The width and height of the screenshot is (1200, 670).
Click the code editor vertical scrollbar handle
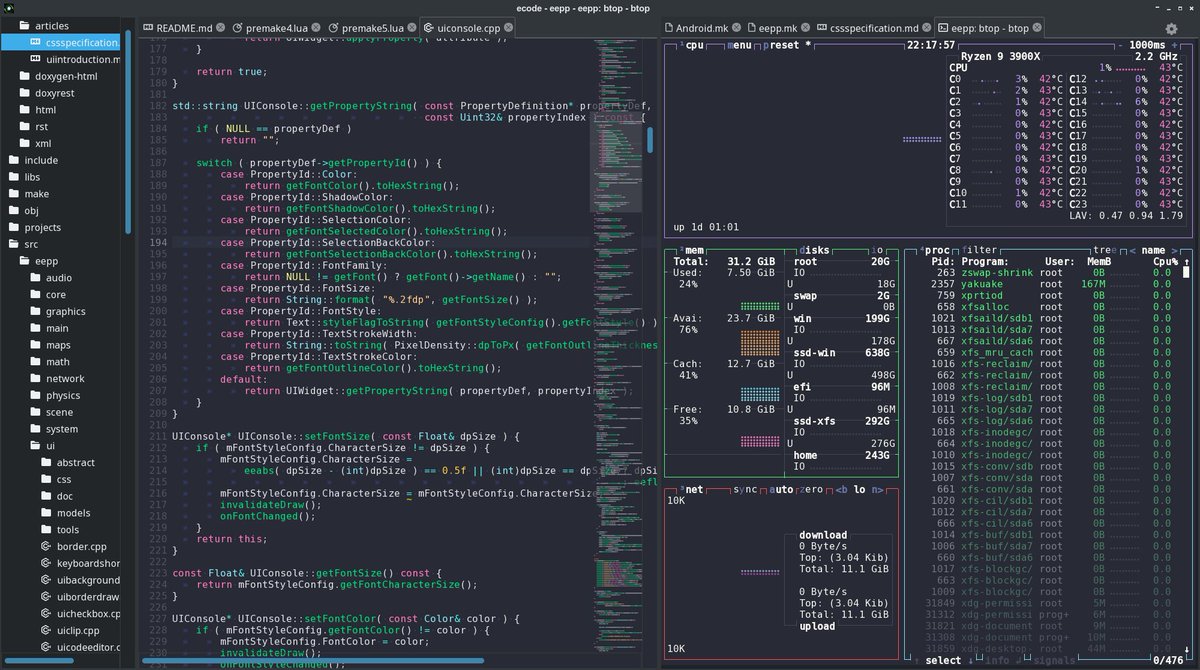tap(649, 140)
